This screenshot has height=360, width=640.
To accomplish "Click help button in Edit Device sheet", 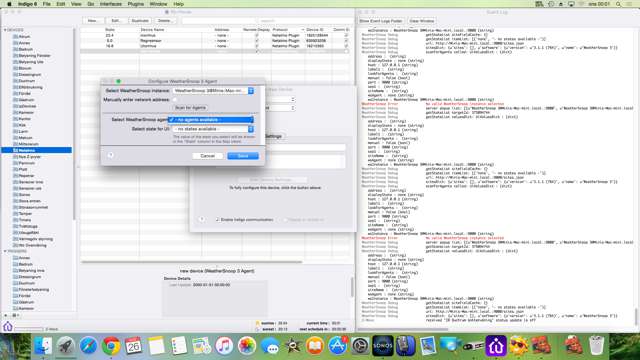I will [202, 220].
